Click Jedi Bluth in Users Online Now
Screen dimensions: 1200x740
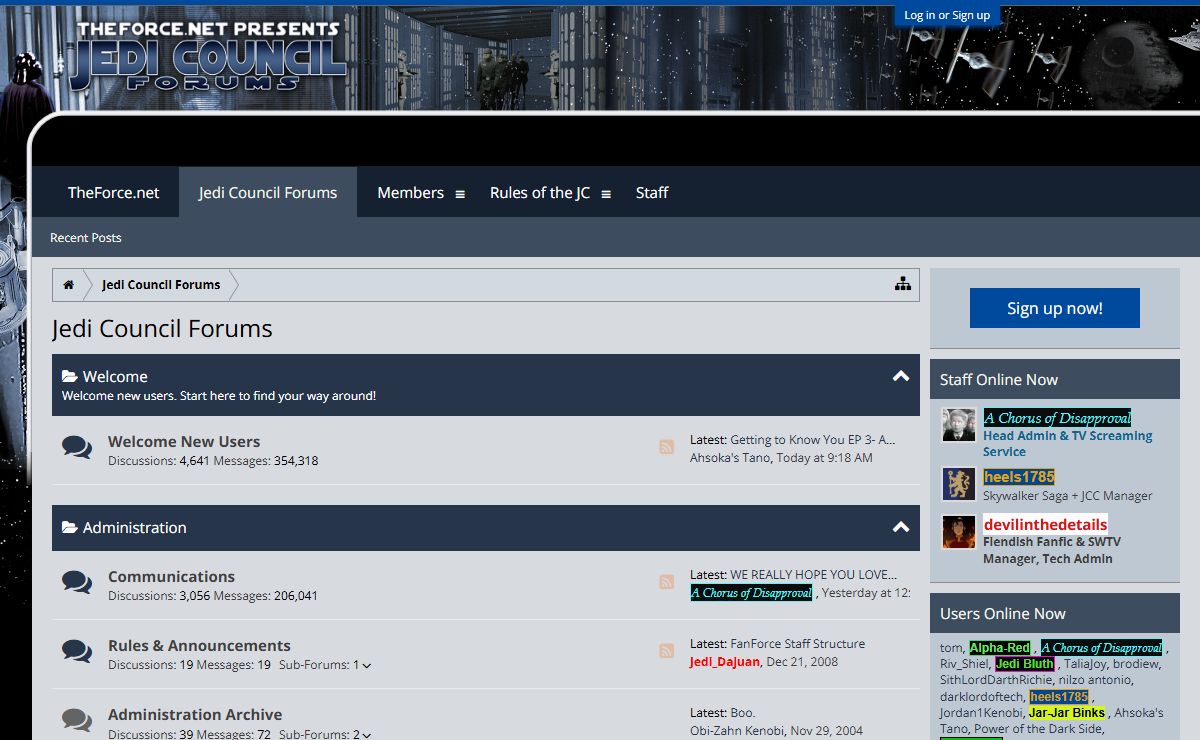tap(1025, 663)
